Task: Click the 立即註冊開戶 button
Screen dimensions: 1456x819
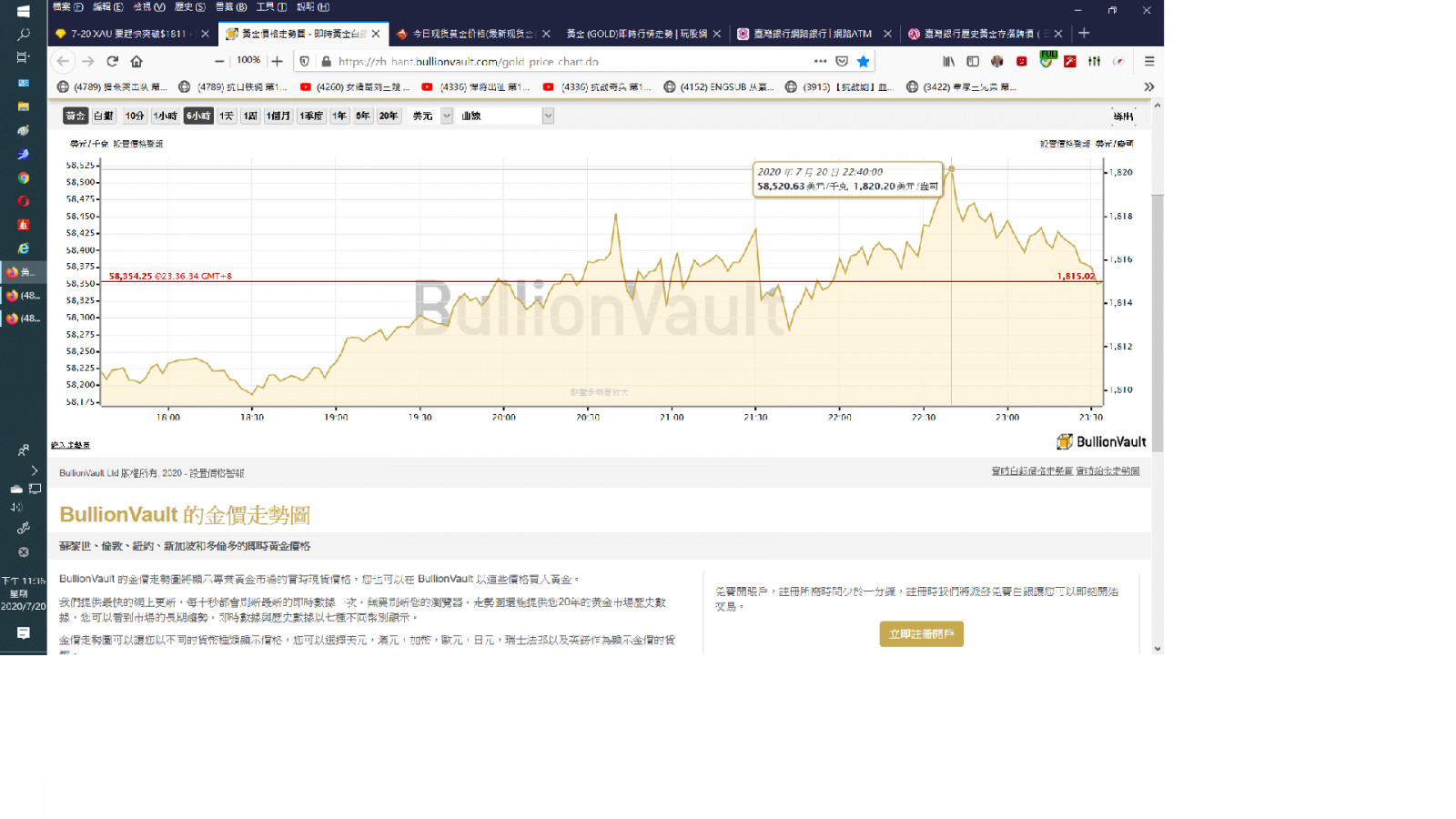Action: coord(921,633)
